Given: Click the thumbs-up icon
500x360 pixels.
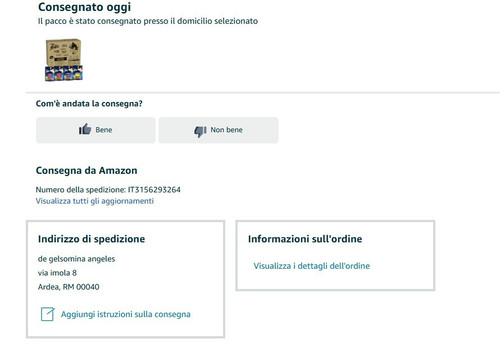Looking at the screenshot, I should (85, 129).
